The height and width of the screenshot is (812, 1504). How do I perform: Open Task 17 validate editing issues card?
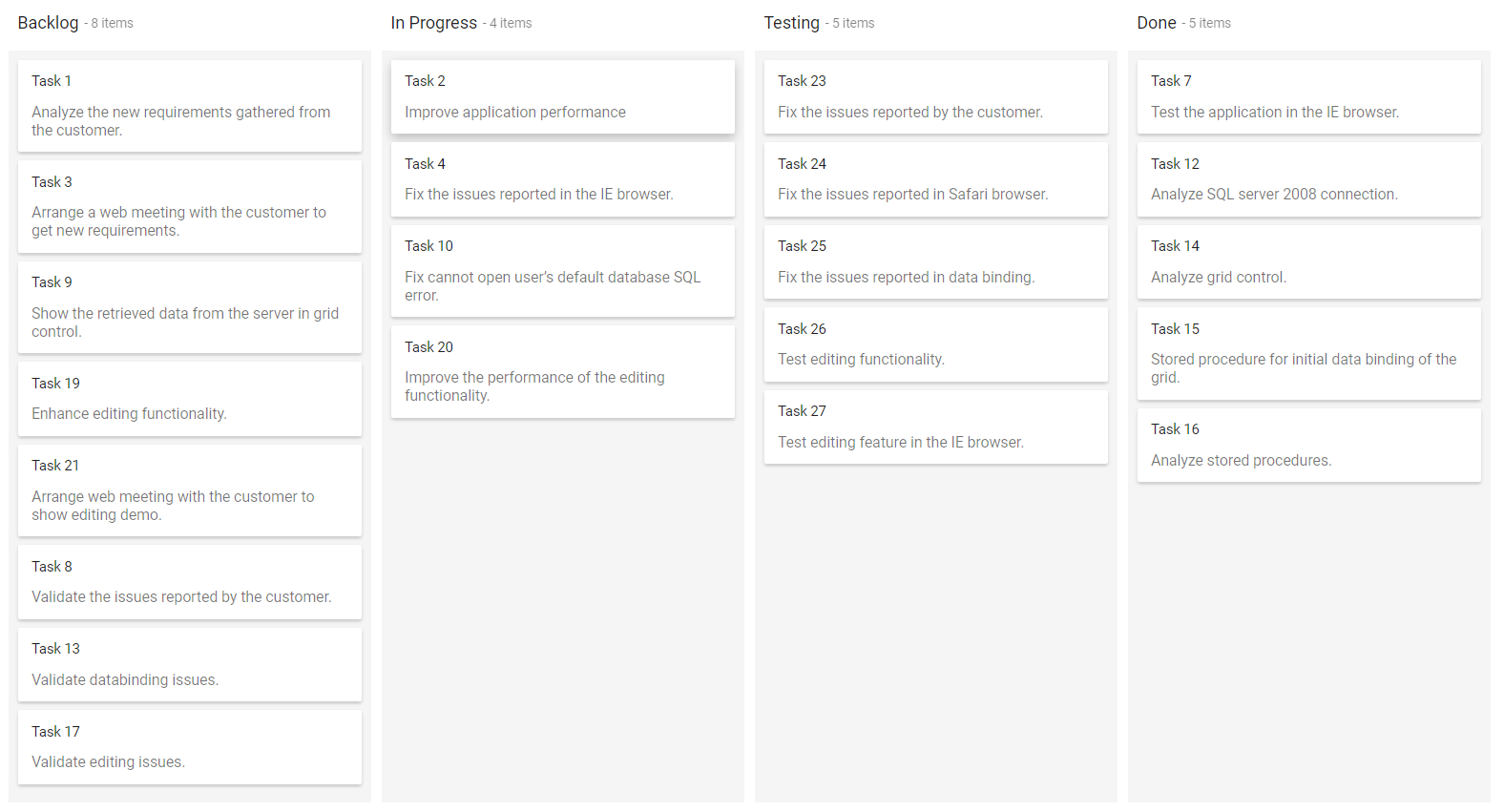coord(189,746)
